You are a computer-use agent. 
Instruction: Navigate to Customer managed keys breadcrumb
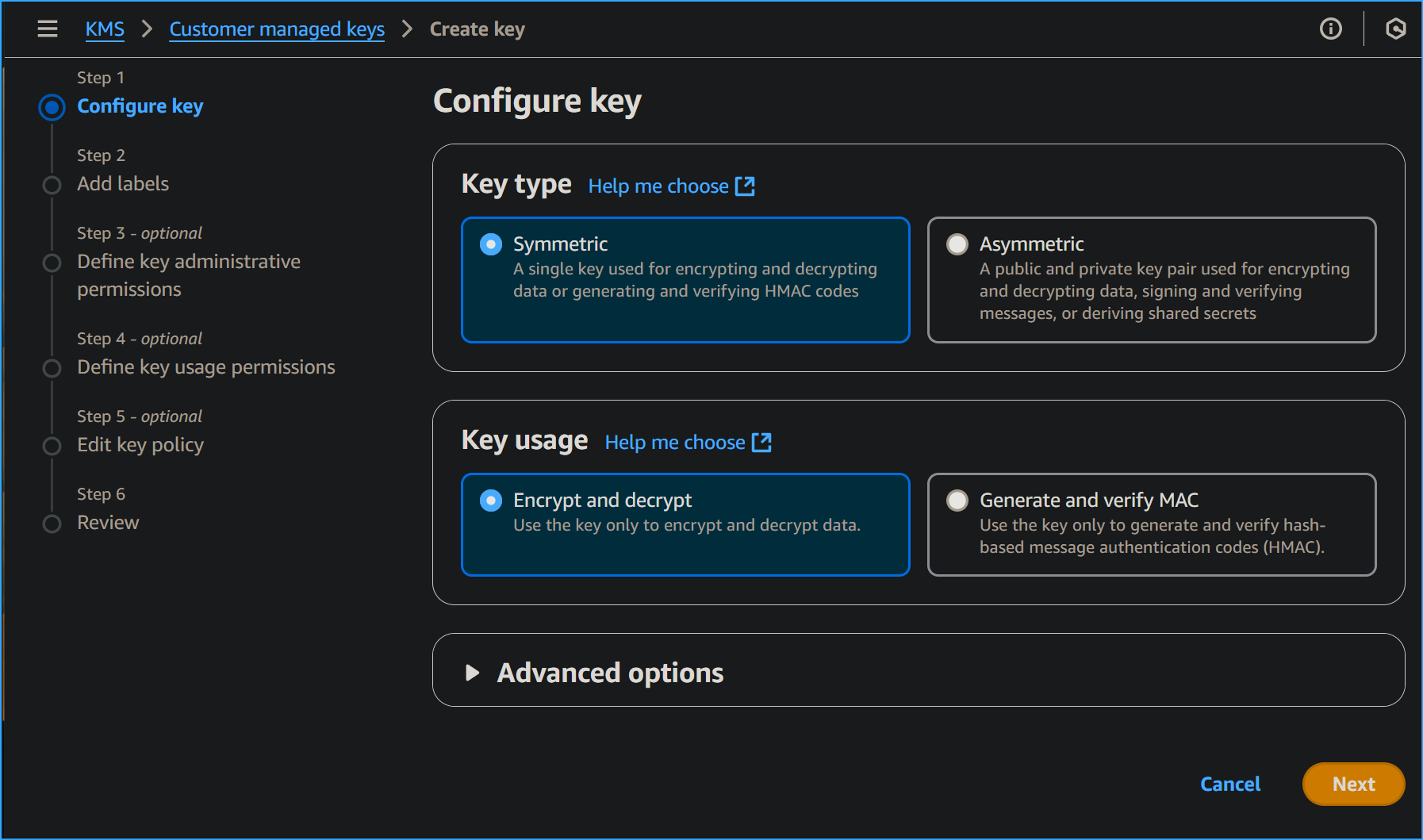[277, 29]
